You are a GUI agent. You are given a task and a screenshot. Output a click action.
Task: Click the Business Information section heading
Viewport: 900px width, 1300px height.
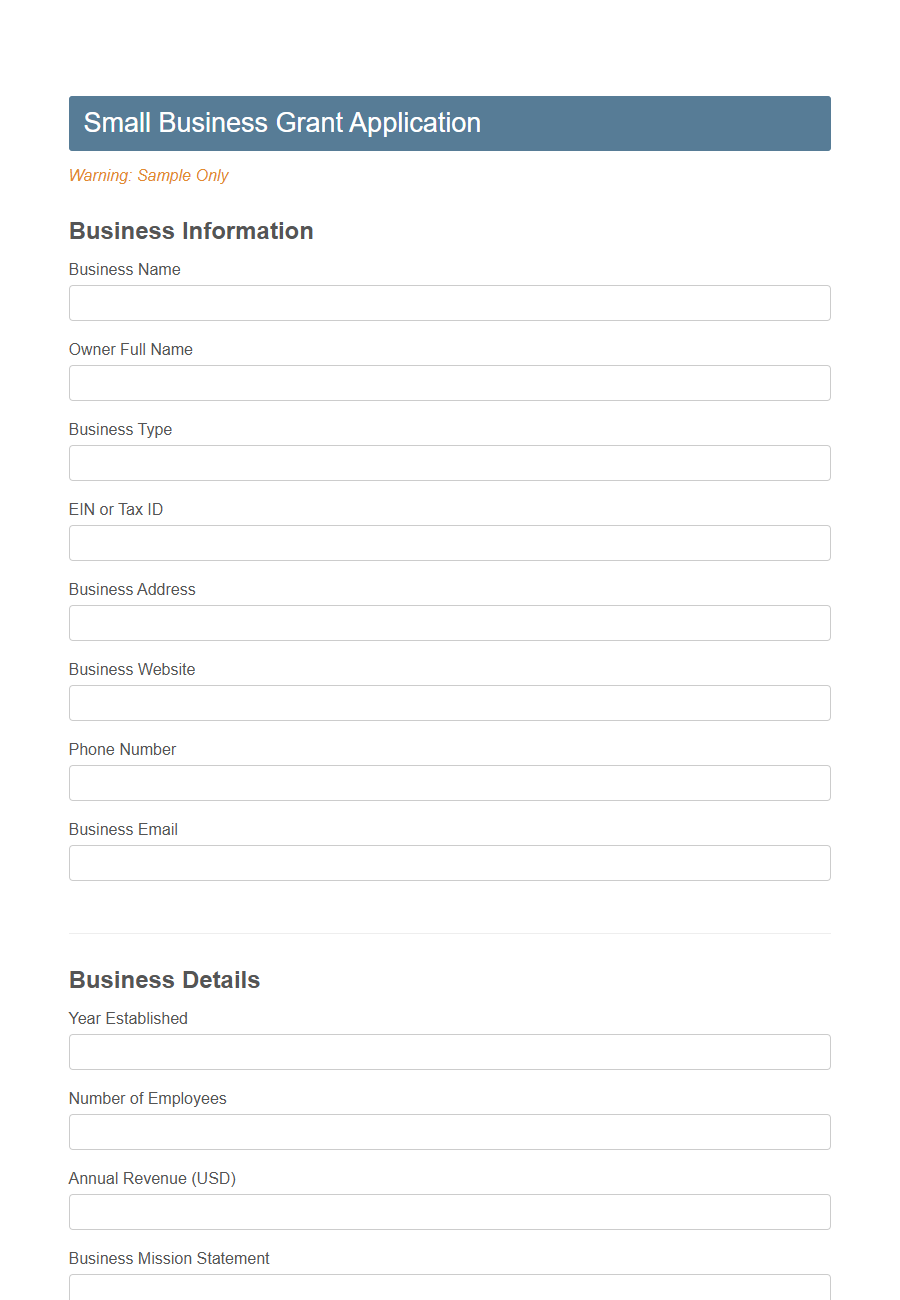click(x=190, y=231)
